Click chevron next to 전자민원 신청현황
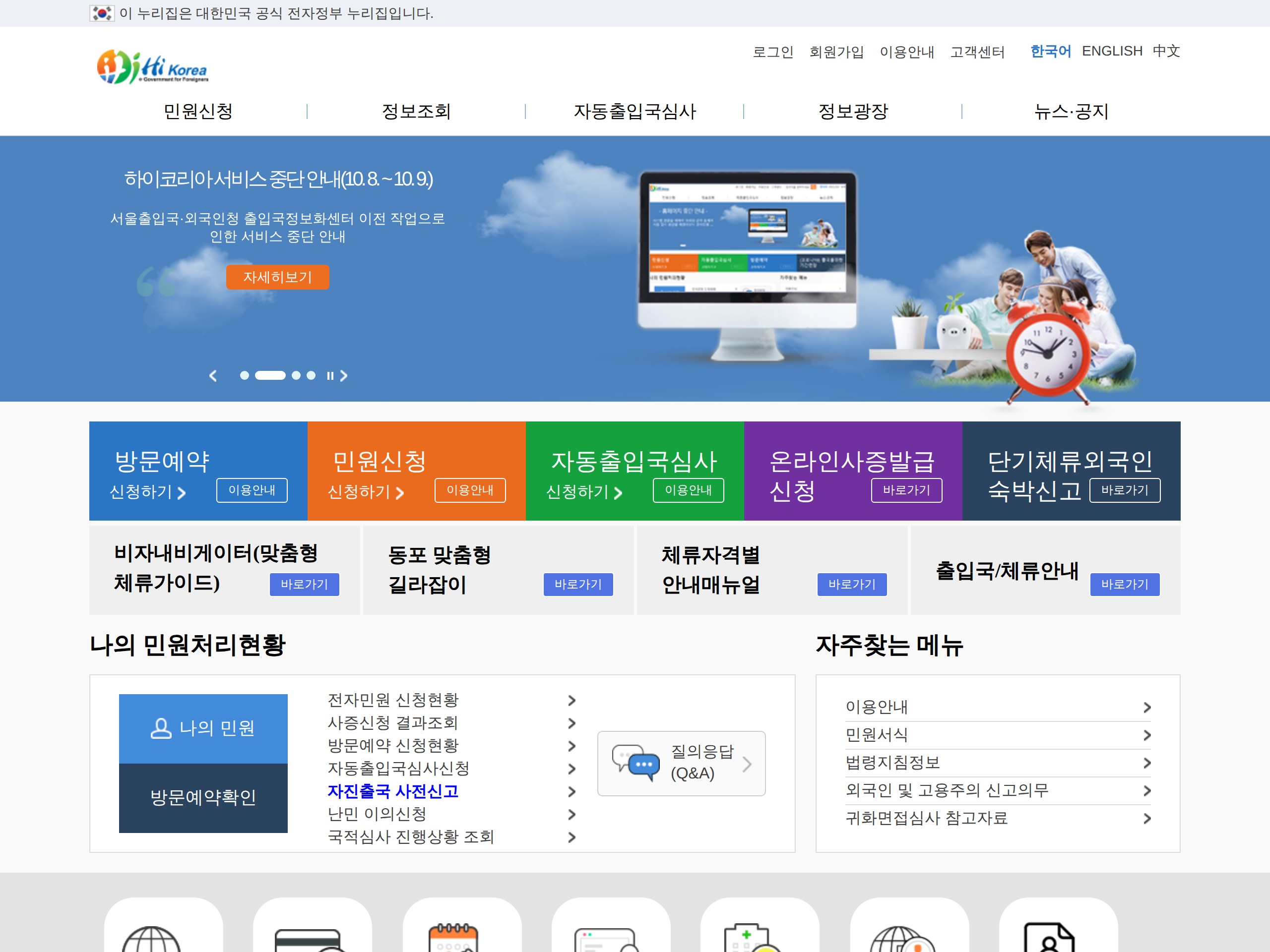 tap(571, 701)
